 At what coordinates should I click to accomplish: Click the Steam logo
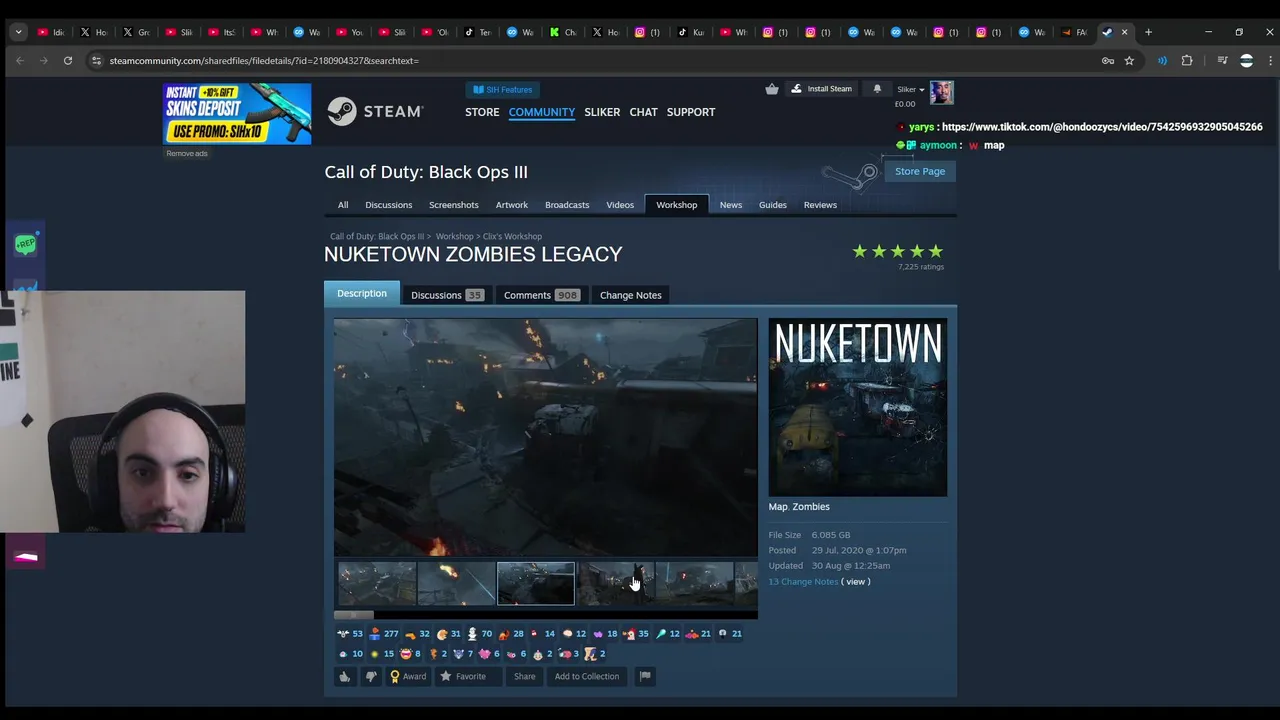tap(375, 112)
